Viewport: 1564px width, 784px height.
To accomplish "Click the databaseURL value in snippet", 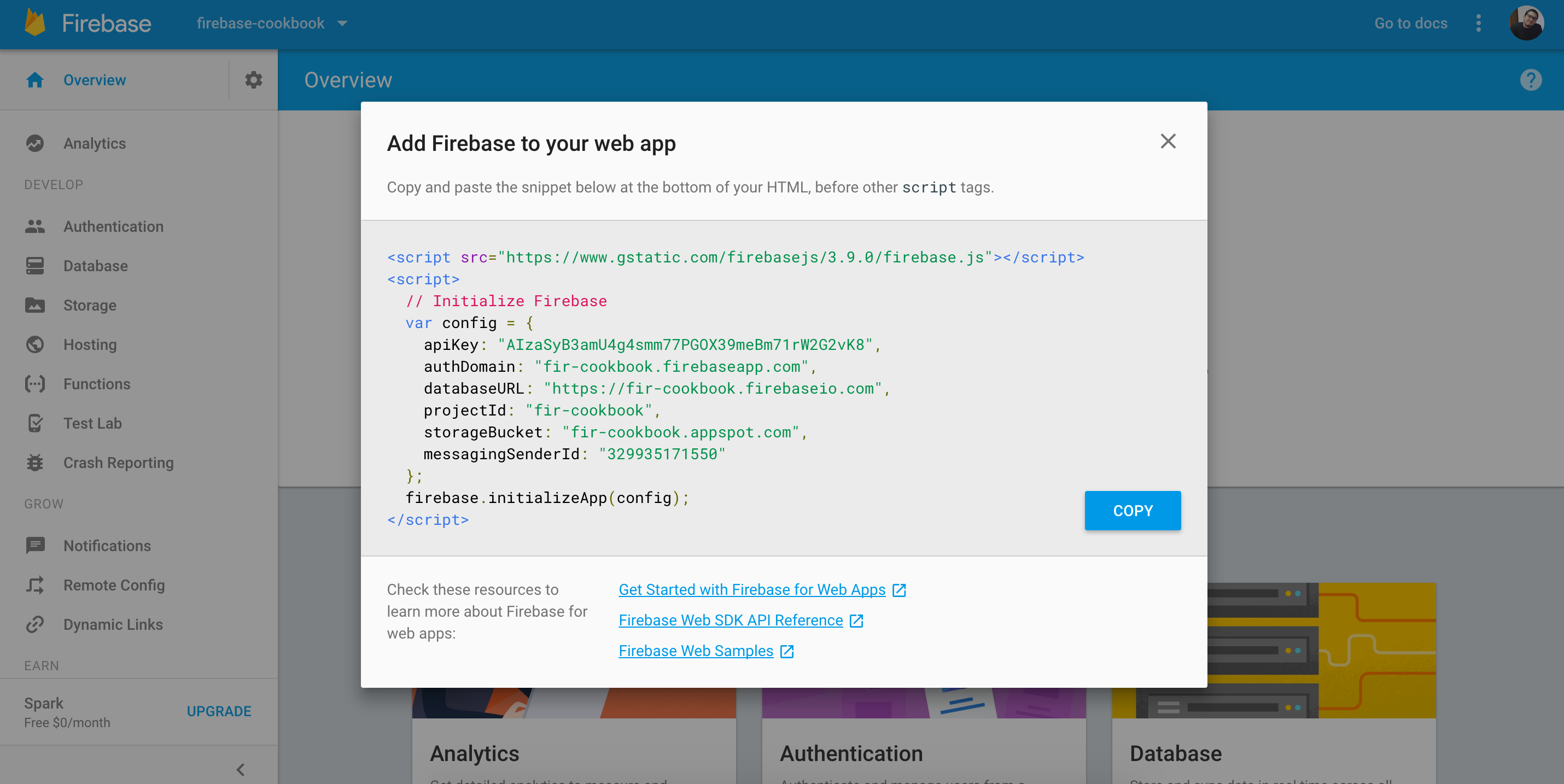I will [x=712, y=388].
